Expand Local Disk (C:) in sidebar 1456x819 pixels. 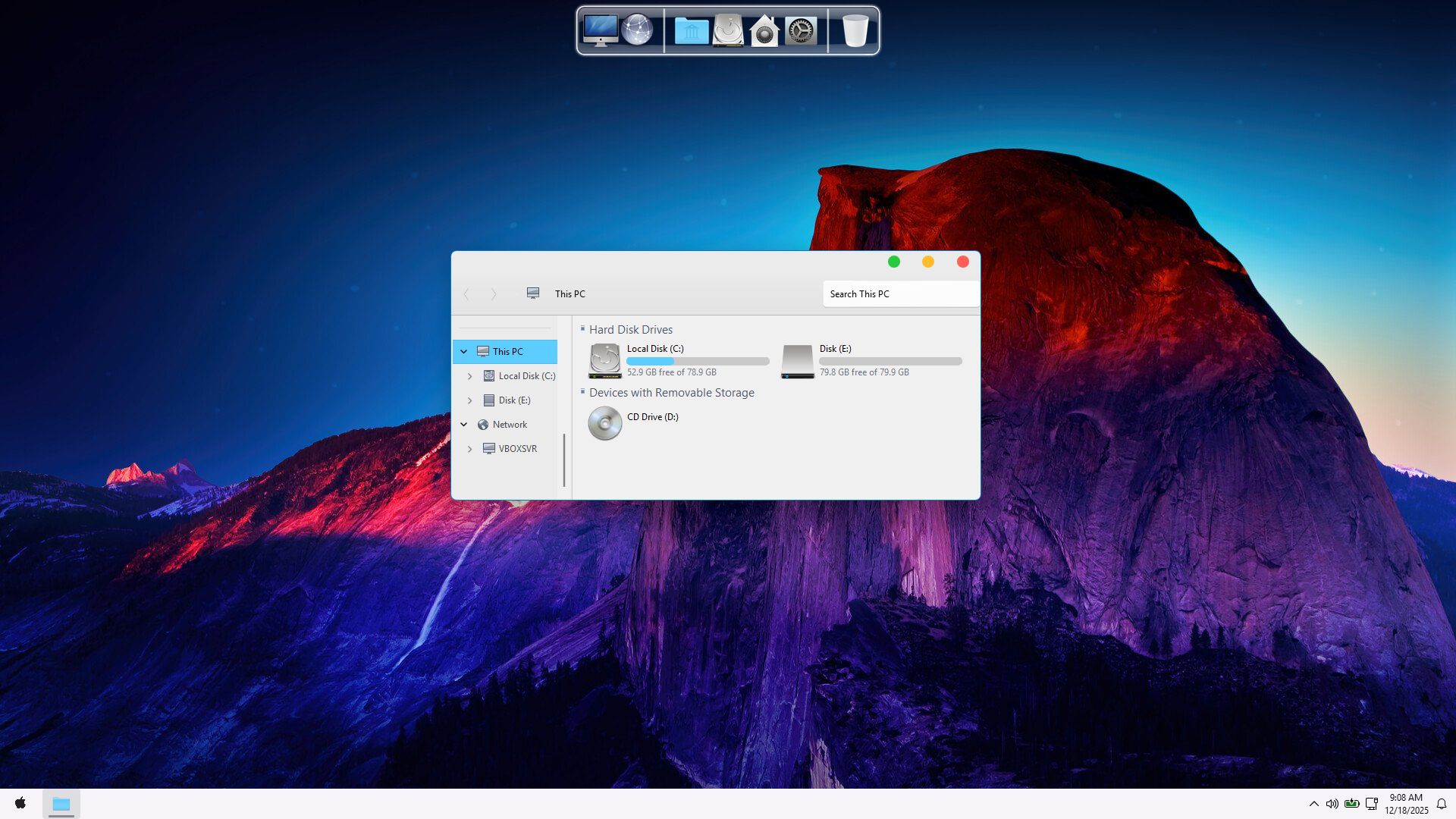[x=469, y=376]
